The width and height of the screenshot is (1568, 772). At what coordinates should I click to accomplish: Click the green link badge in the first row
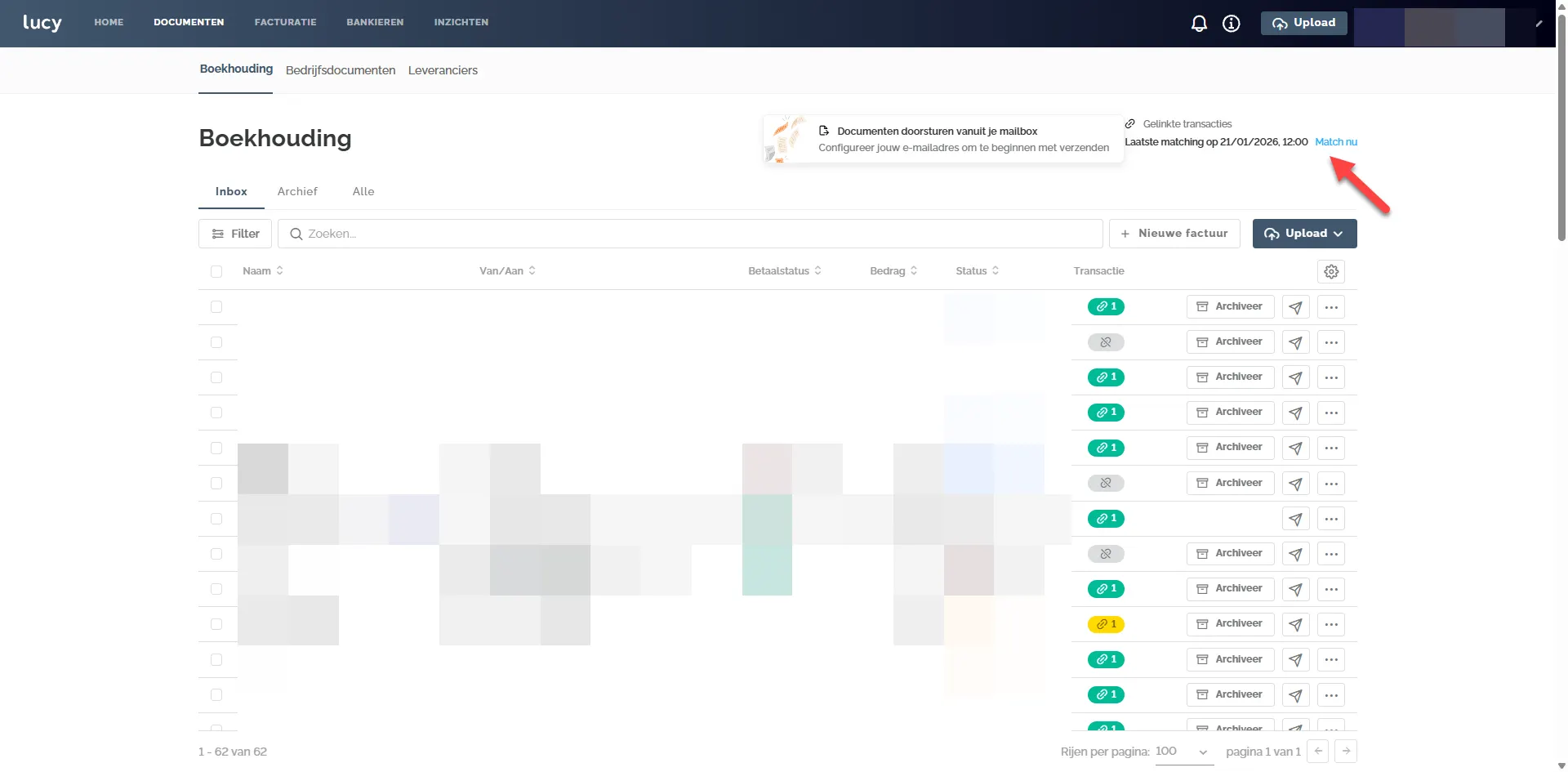[x=1106, y=307]
